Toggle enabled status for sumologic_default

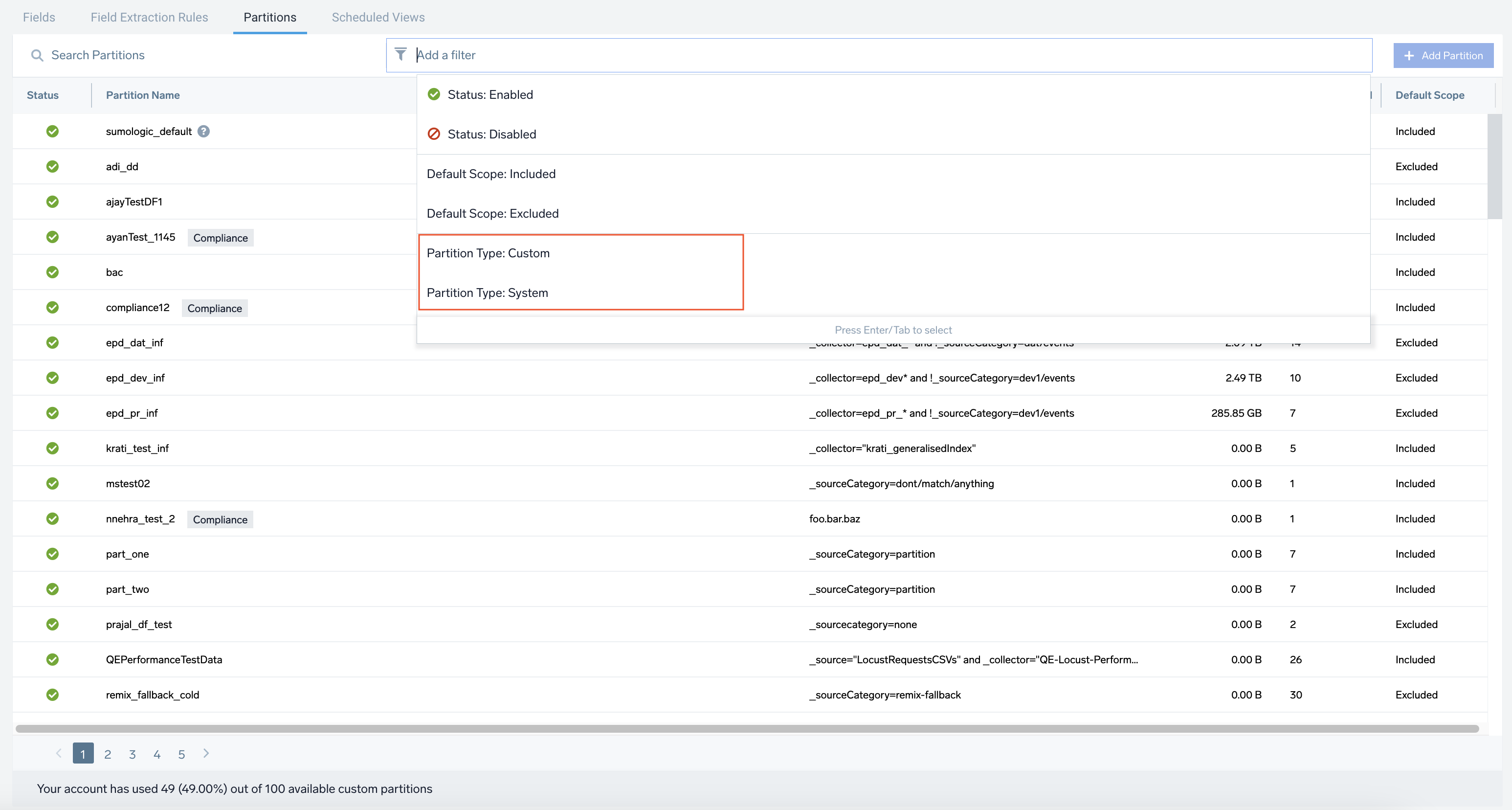tap(52, 131)
